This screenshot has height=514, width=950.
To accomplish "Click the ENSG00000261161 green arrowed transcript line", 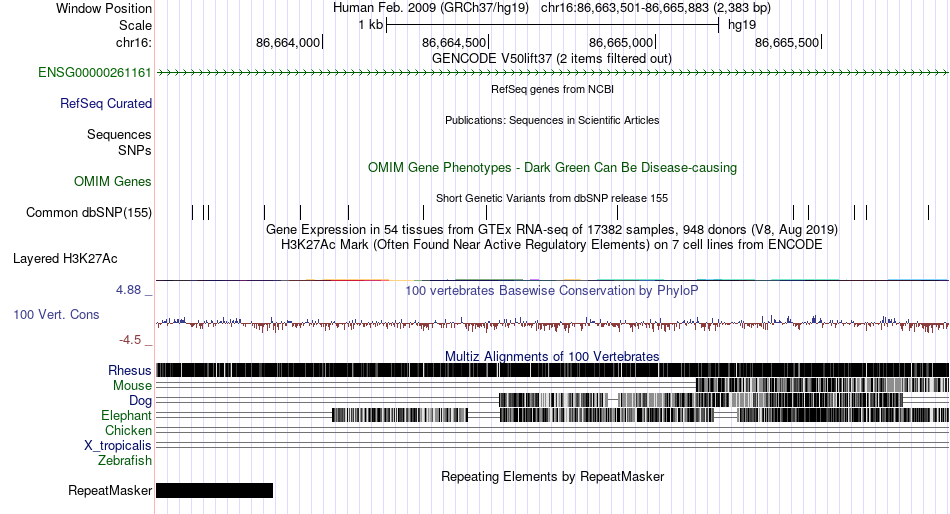I will click(552, 73).
